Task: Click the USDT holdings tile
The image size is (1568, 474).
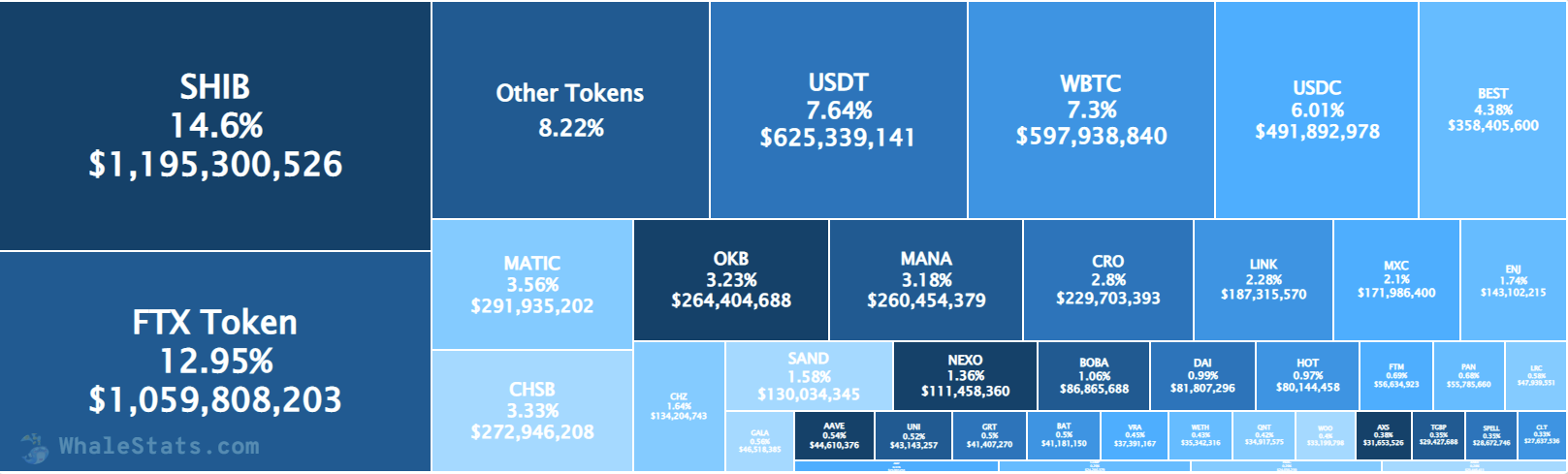Action: click(838, 110)
